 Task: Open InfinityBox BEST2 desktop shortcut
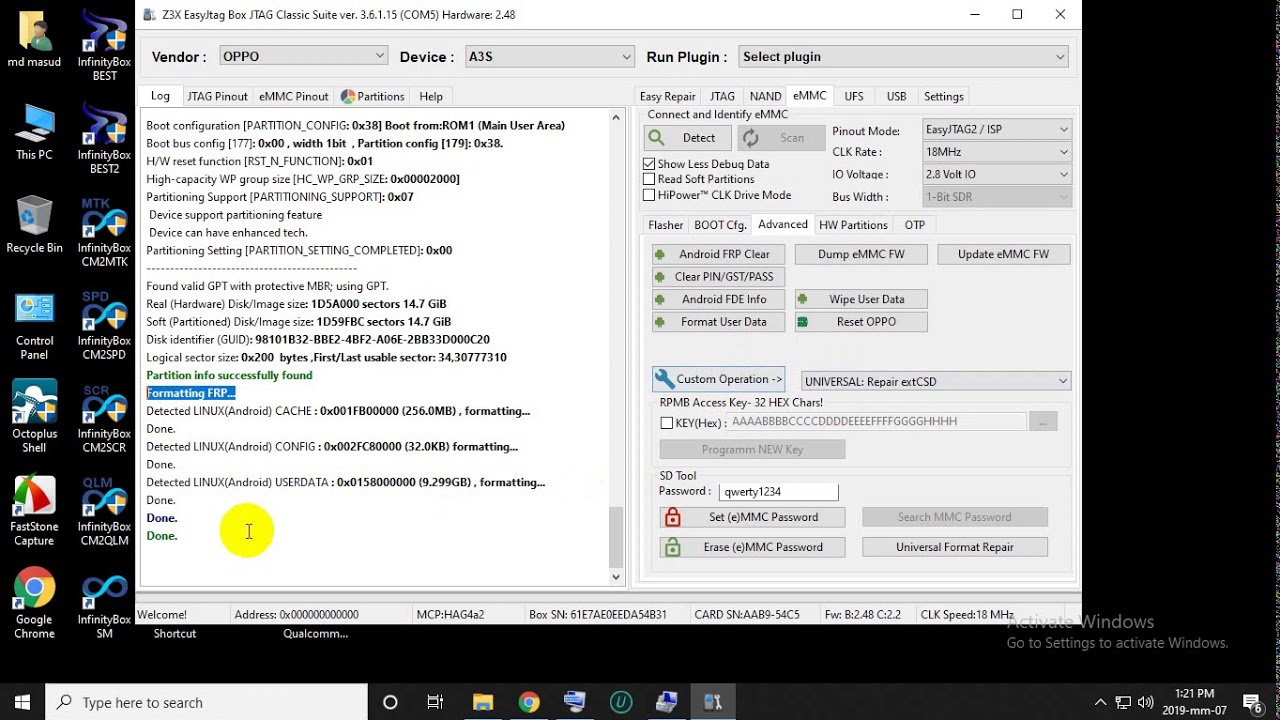coord(104,138)
